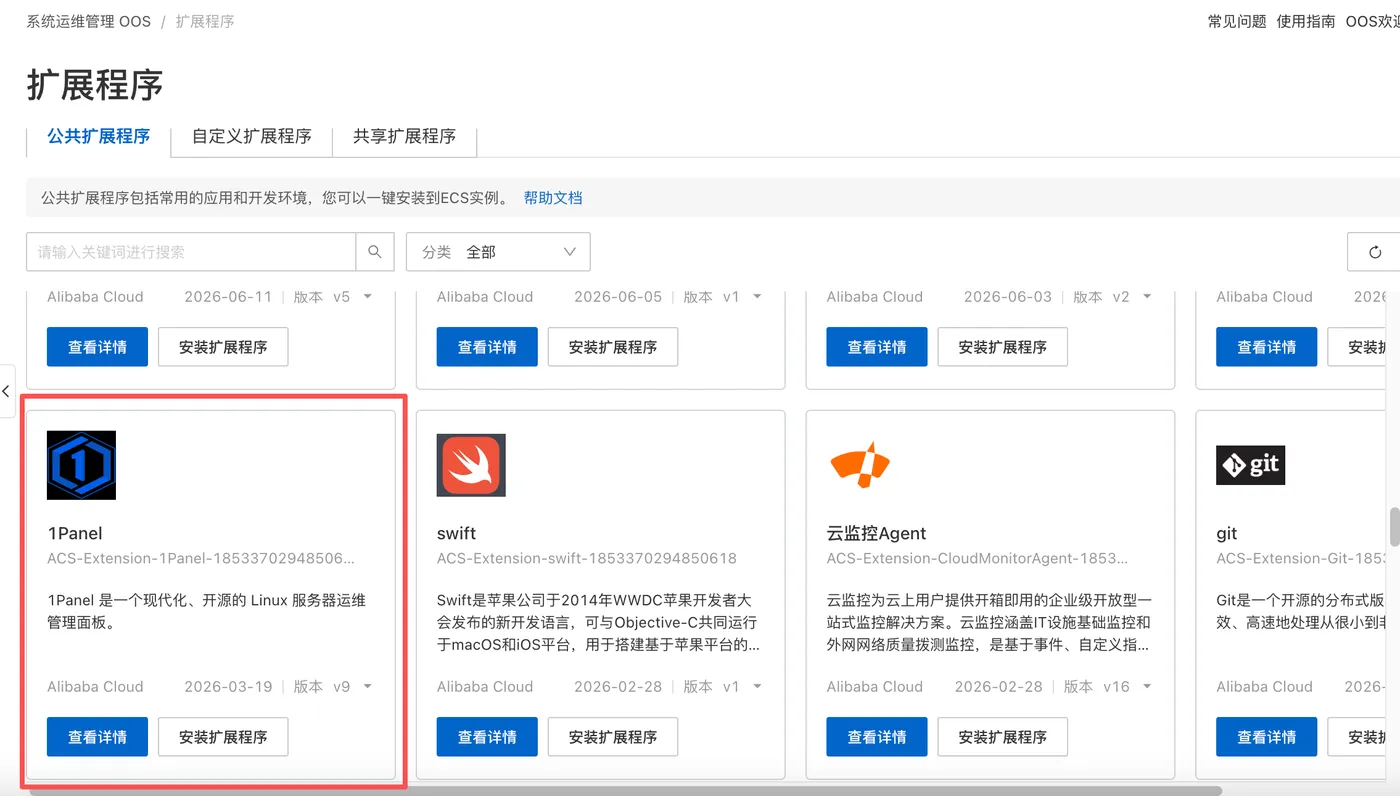The width and height of the screenshot is (1400, 796).
Task: Expand version v5 dropdown in top row
Action: click(368, 297)
